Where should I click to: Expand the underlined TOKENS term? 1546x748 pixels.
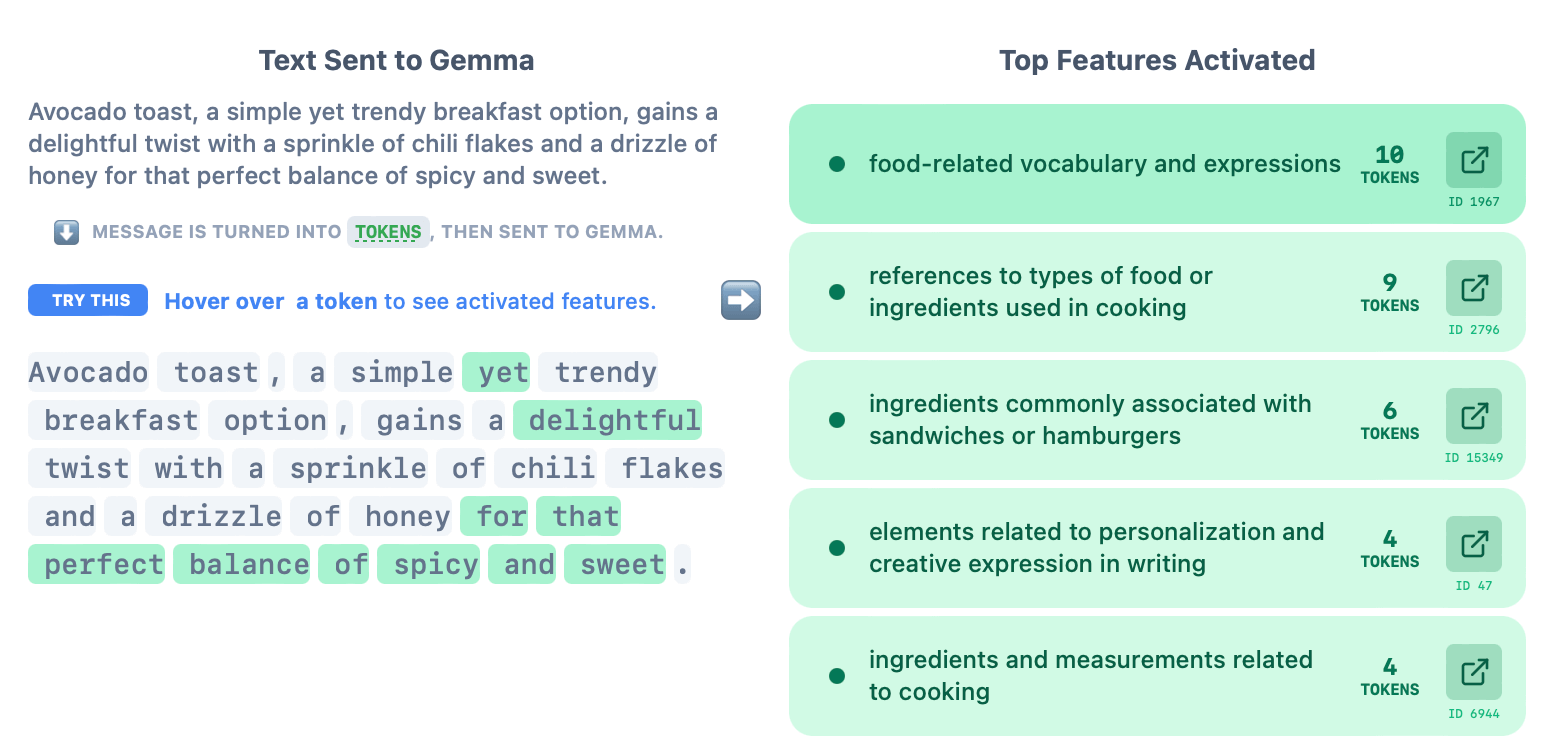(388, 231)
